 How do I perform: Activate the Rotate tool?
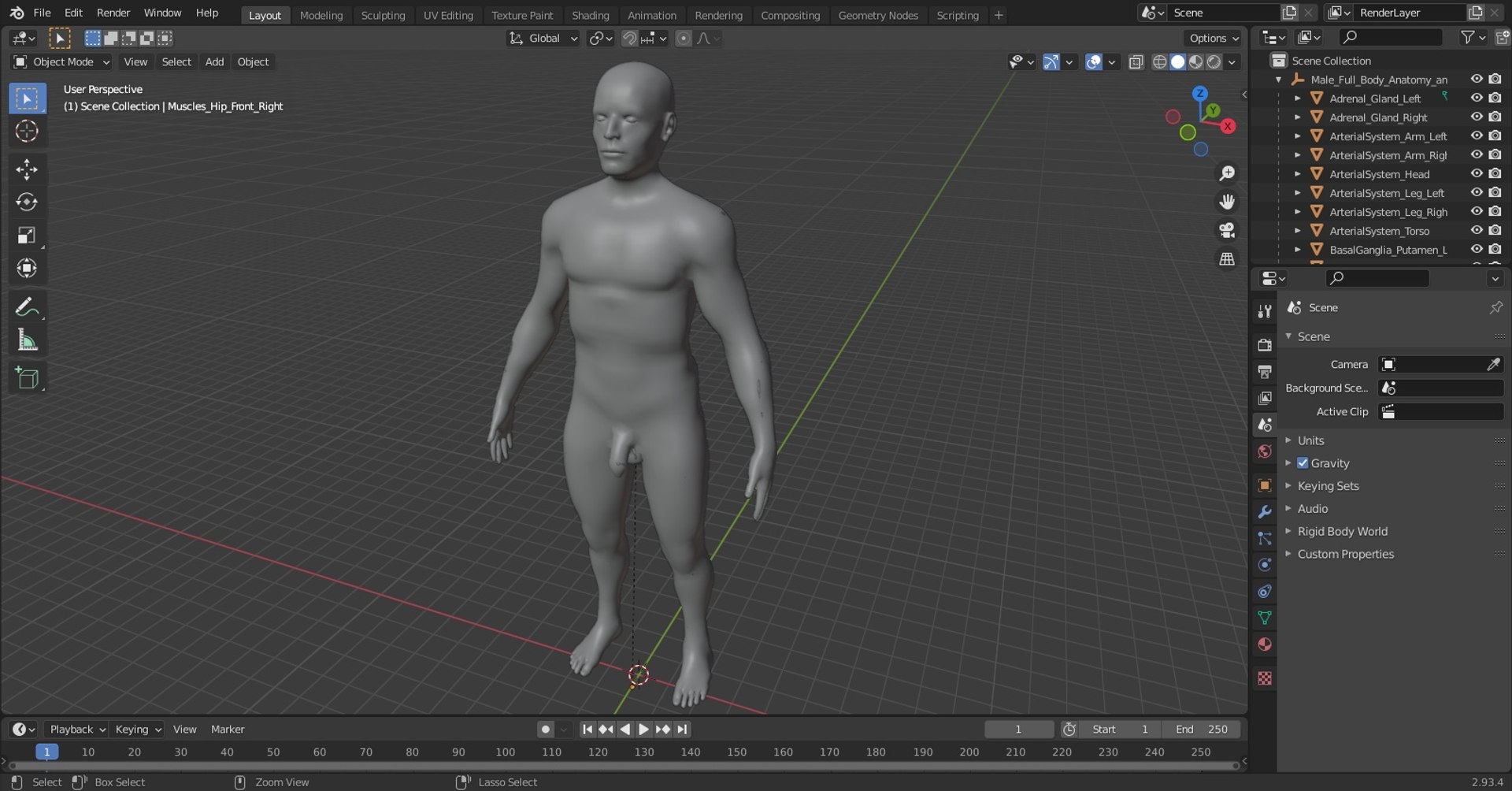(27, 202)
